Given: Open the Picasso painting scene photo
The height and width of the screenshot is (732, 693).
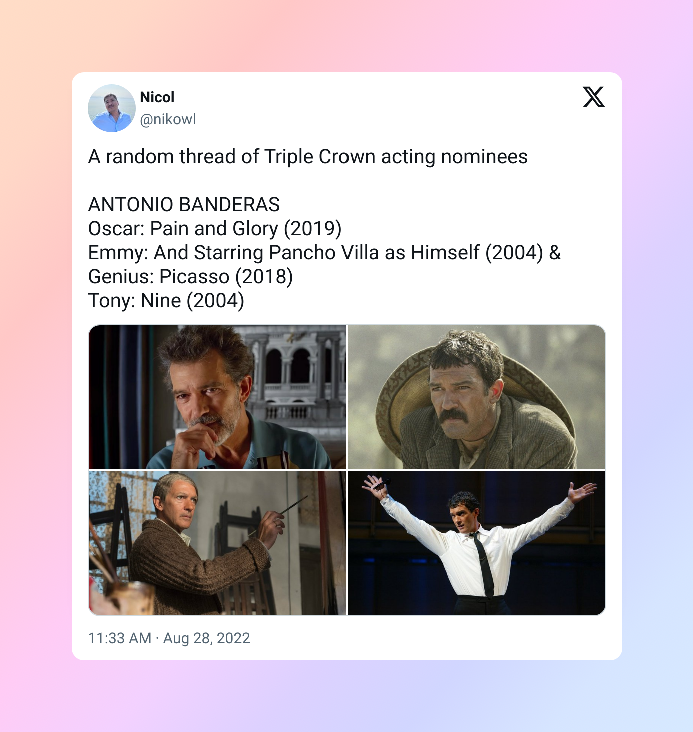Looking at the screenshot, I should (x=218, y=543).
